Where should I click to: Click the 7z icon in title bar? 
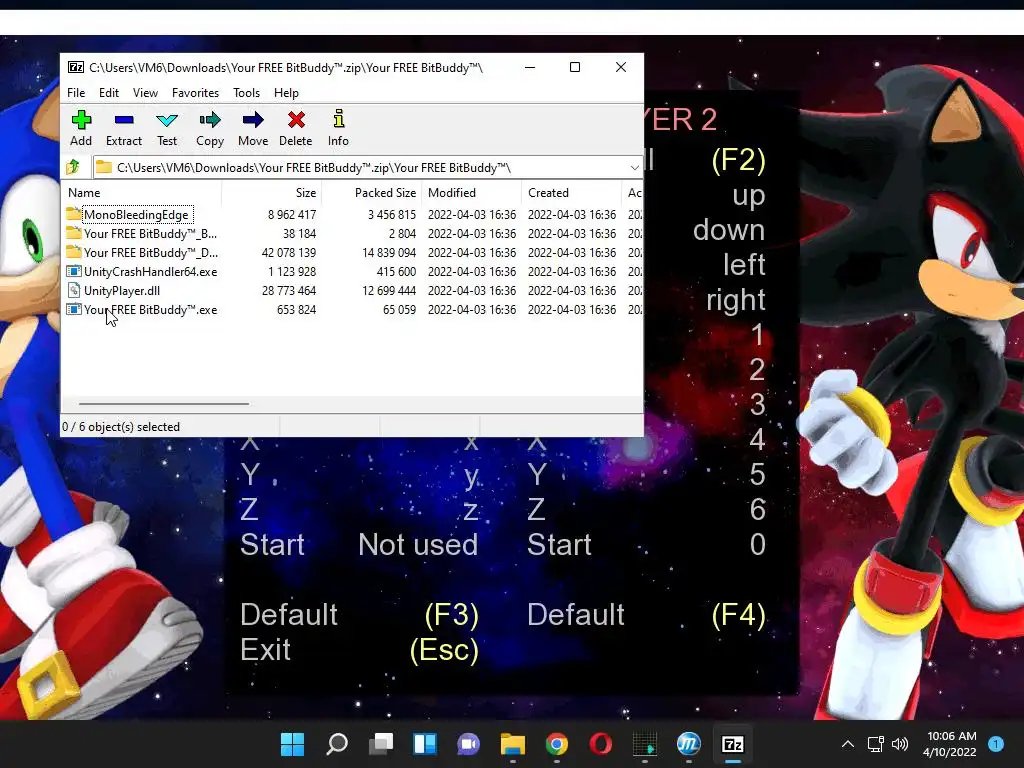click(x=76, y=67)
